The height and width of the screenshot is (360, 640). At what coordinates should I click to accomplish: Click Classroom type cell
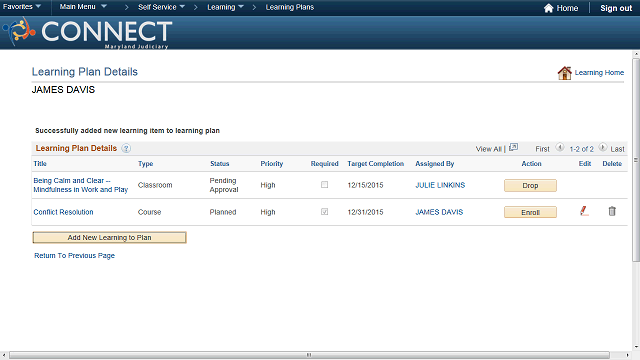(x=155, y=185)
